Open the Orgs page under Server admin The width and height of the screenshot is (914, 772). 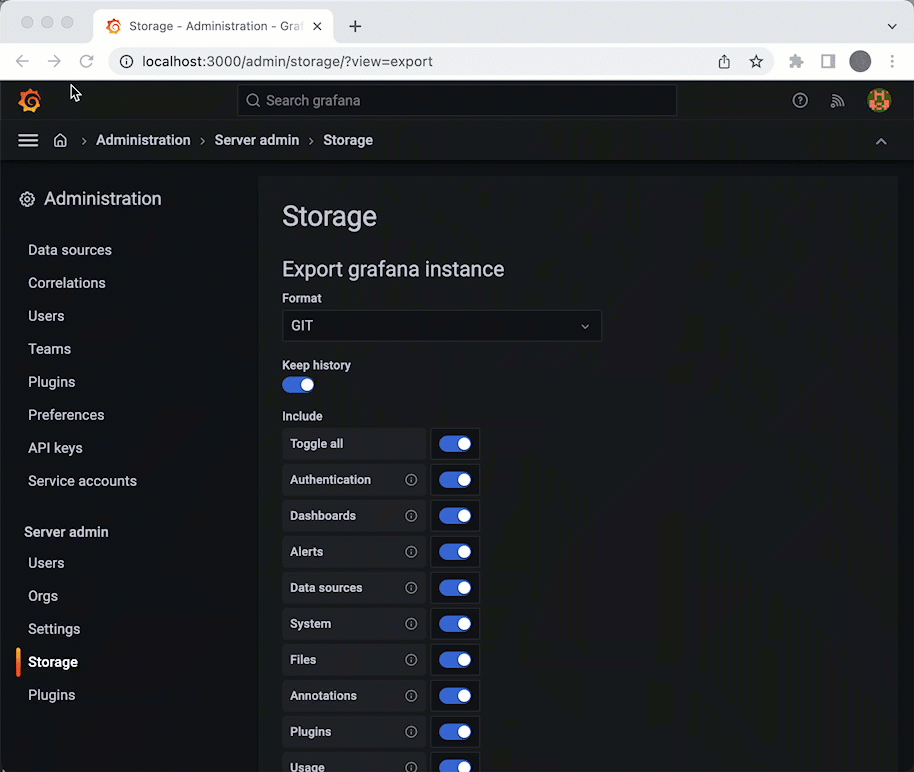42,596
